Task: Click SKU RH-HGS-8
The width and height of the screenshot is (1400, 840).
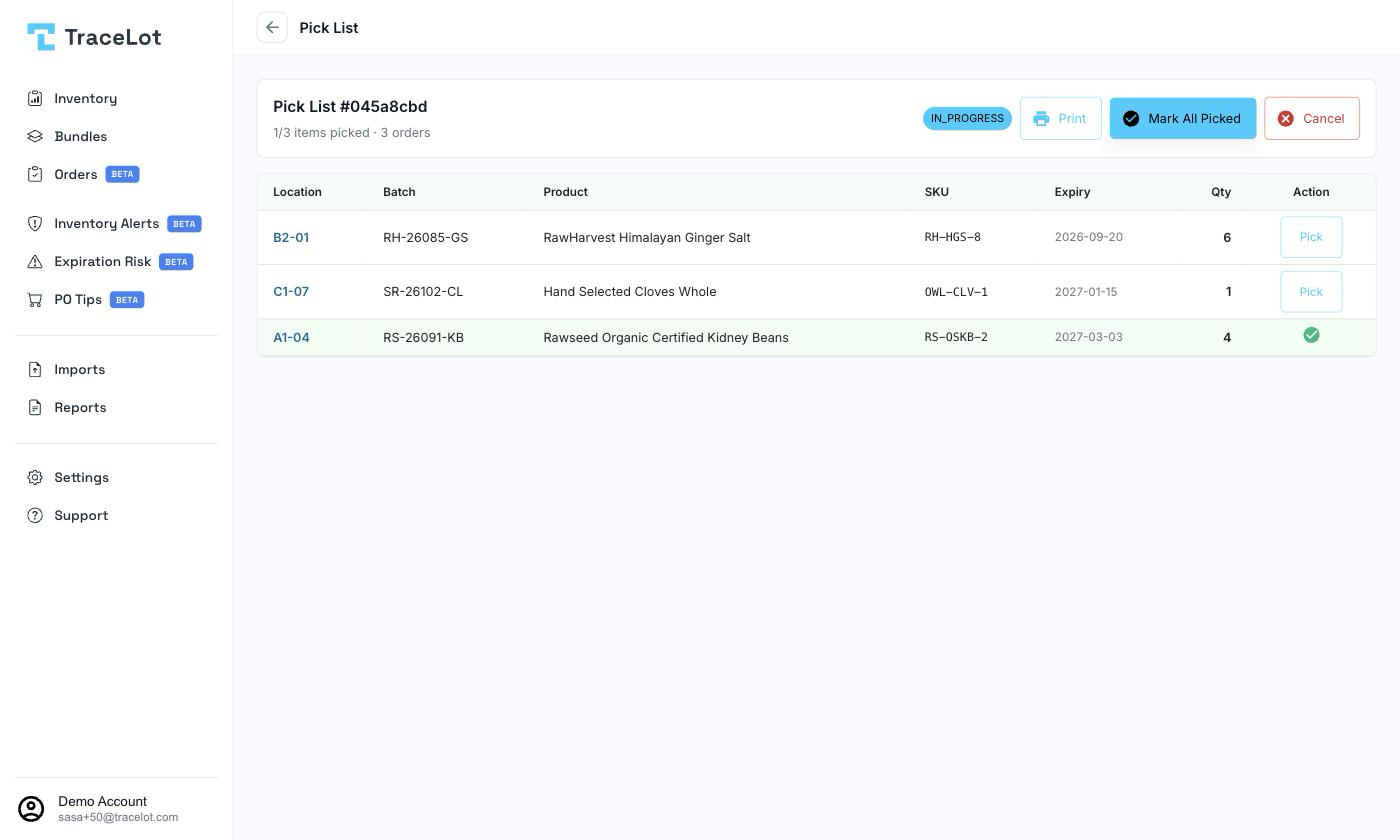Action: [x=952, y=237]
